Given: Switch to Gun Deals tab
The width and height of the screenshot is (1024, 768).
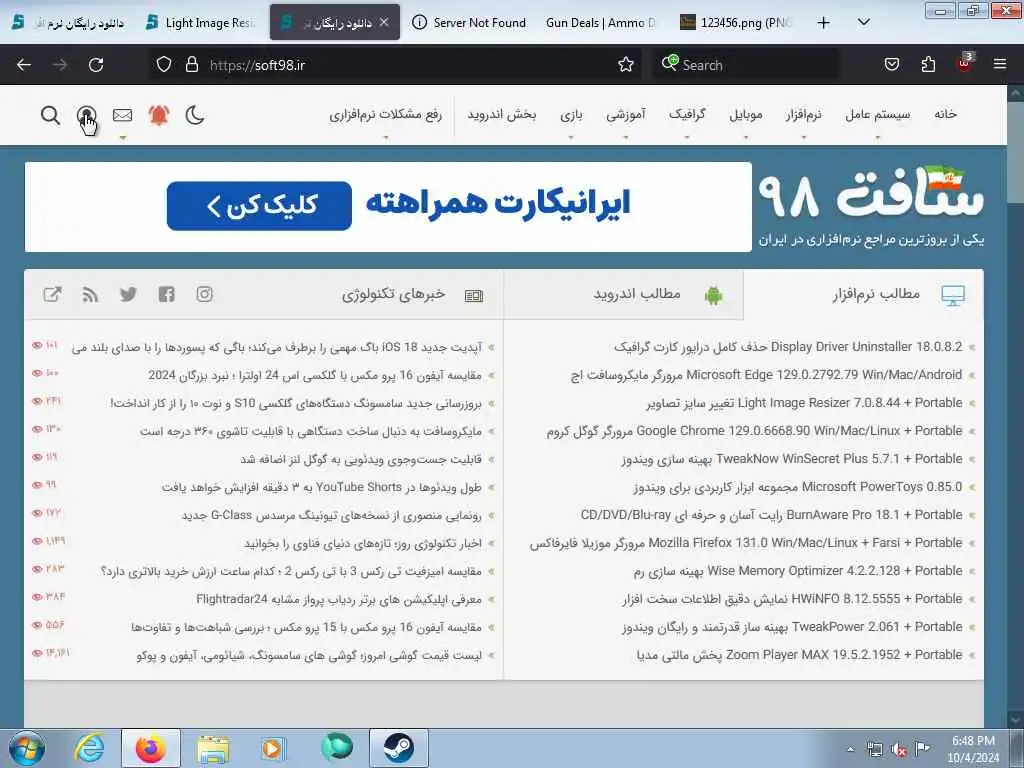Looking at the screenshot, I should (601, 23).
